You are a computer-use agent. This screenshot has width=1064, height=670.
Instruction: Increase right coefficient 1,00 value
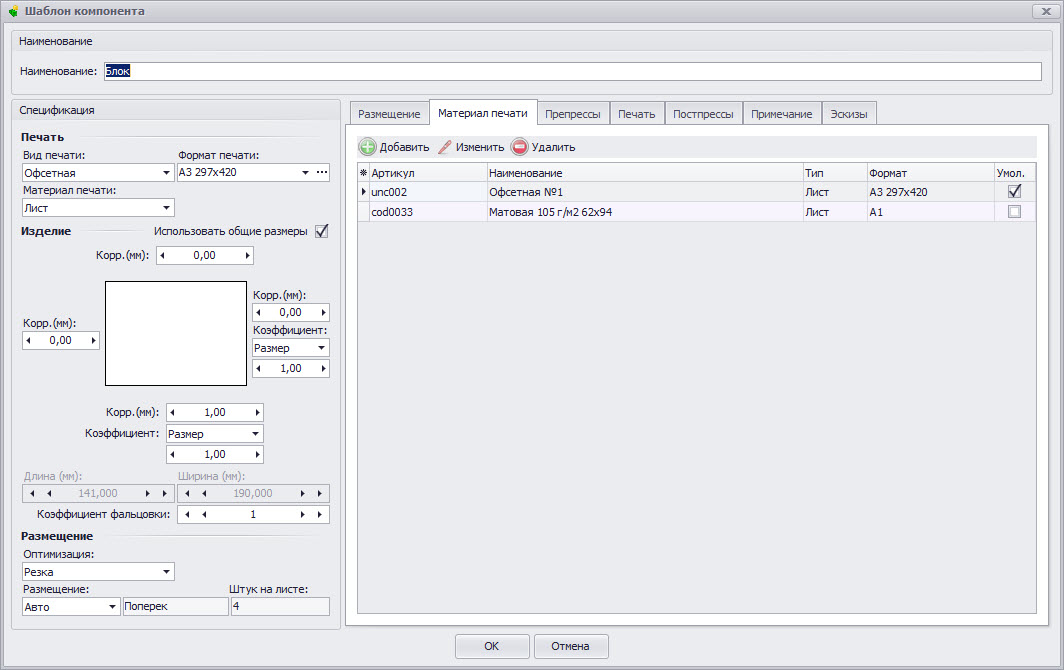(x=324, y=369)
